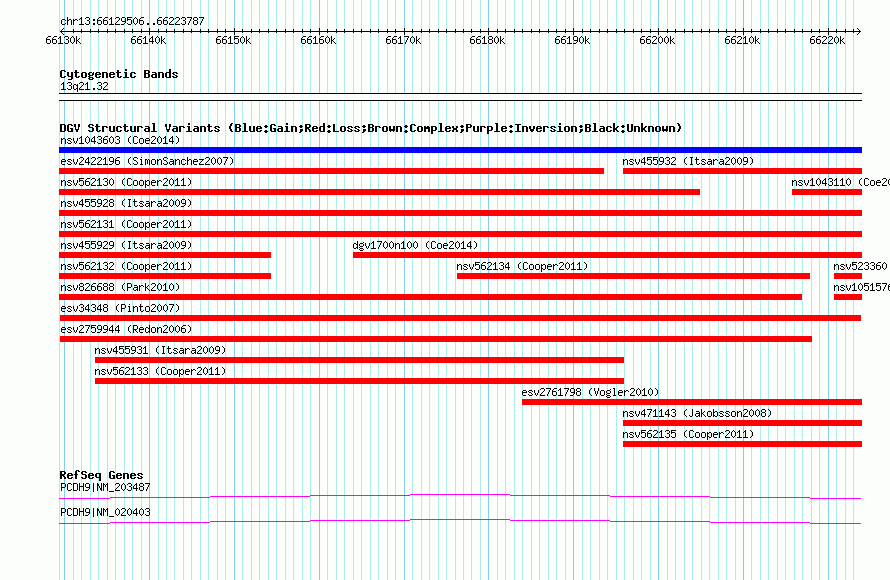
Task: Click the short red nsv1043110 bar
Action: 827,192
